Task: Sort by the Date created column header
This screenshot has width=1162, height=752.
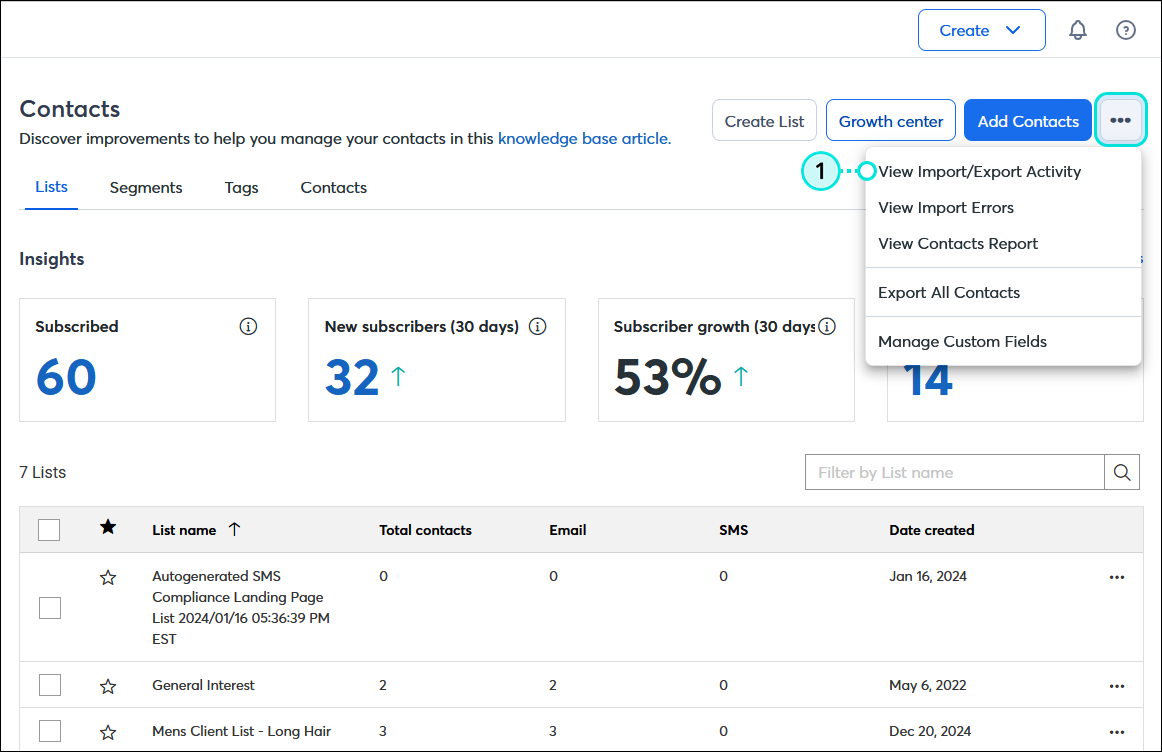Action: coord(932,530)
